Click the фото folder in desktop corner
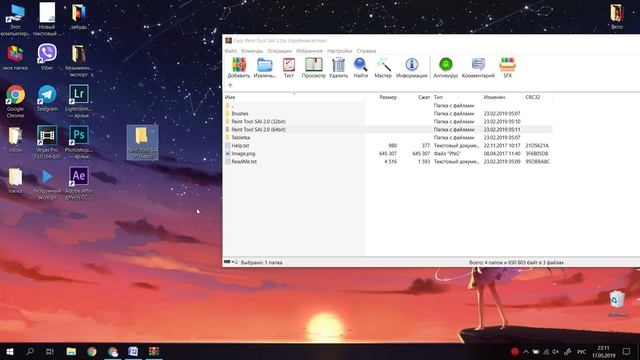The height and width of the screenshot is (360, 640). click(617, 16)
